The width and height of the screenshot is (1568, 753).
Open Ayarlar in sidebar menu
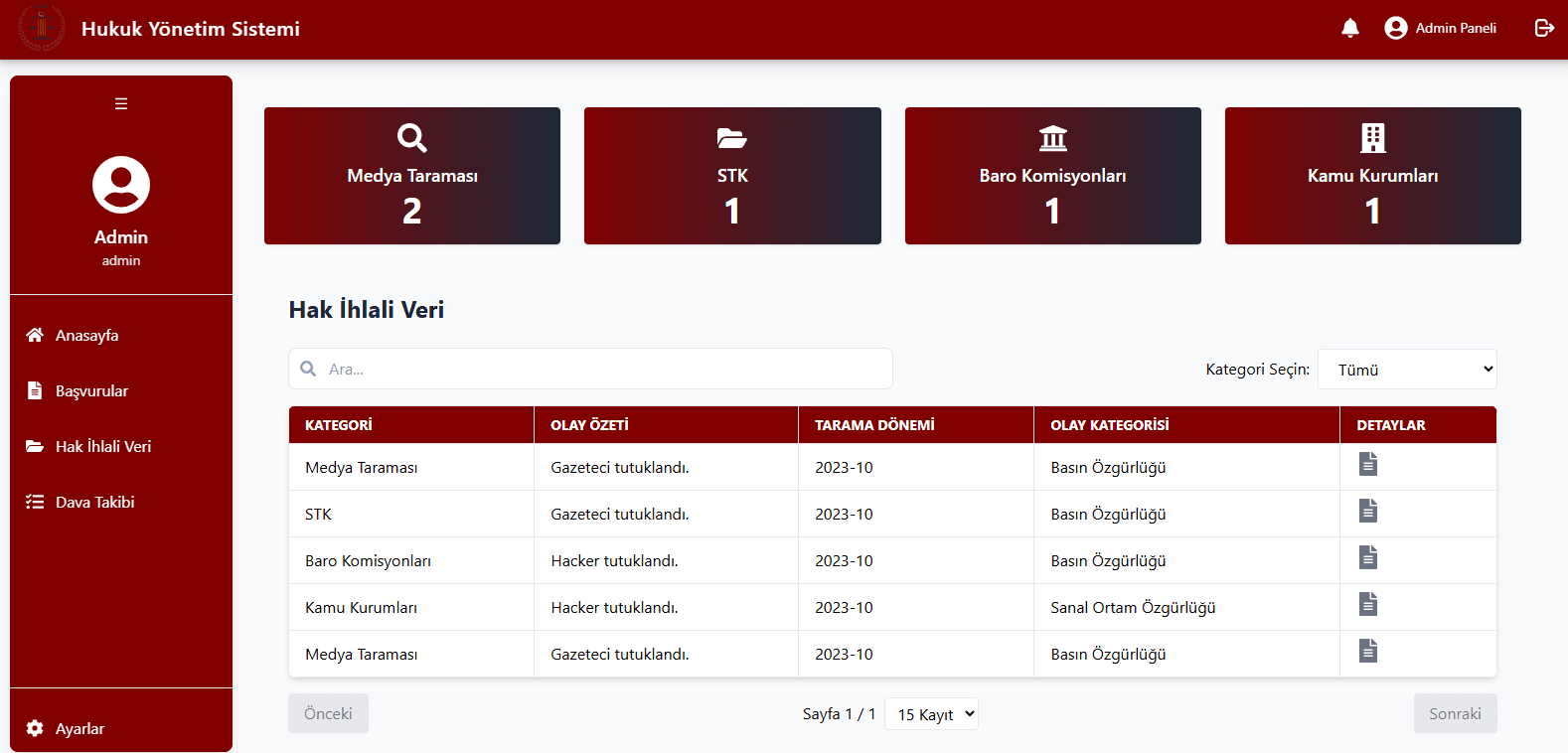(x=121, y=728)
